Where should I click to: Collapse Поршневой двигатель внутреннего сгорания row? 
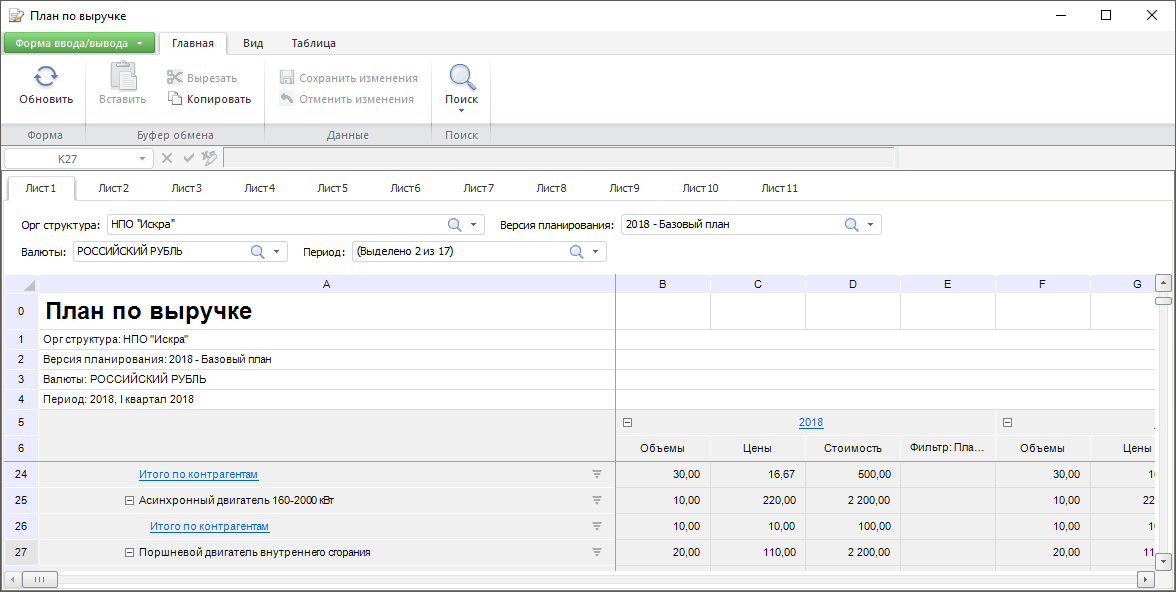[x=129, y=552]
